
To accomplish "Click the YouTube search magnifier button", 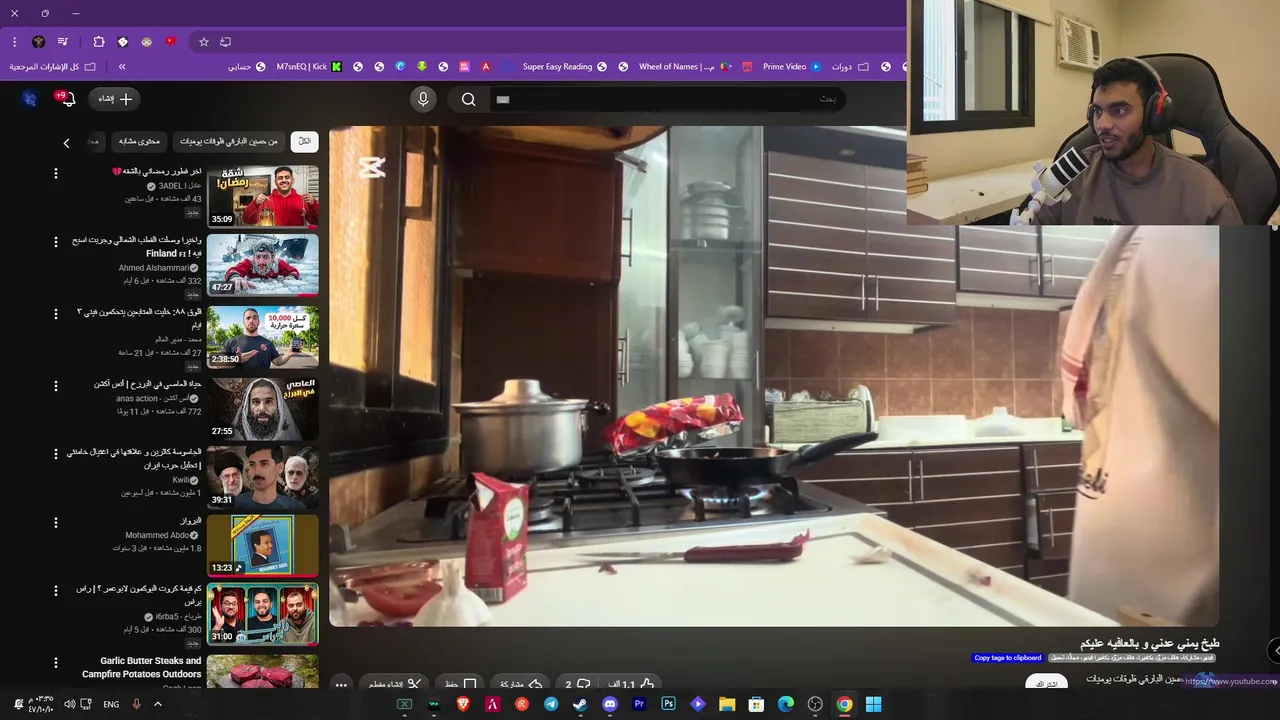I will coord(468,99).
